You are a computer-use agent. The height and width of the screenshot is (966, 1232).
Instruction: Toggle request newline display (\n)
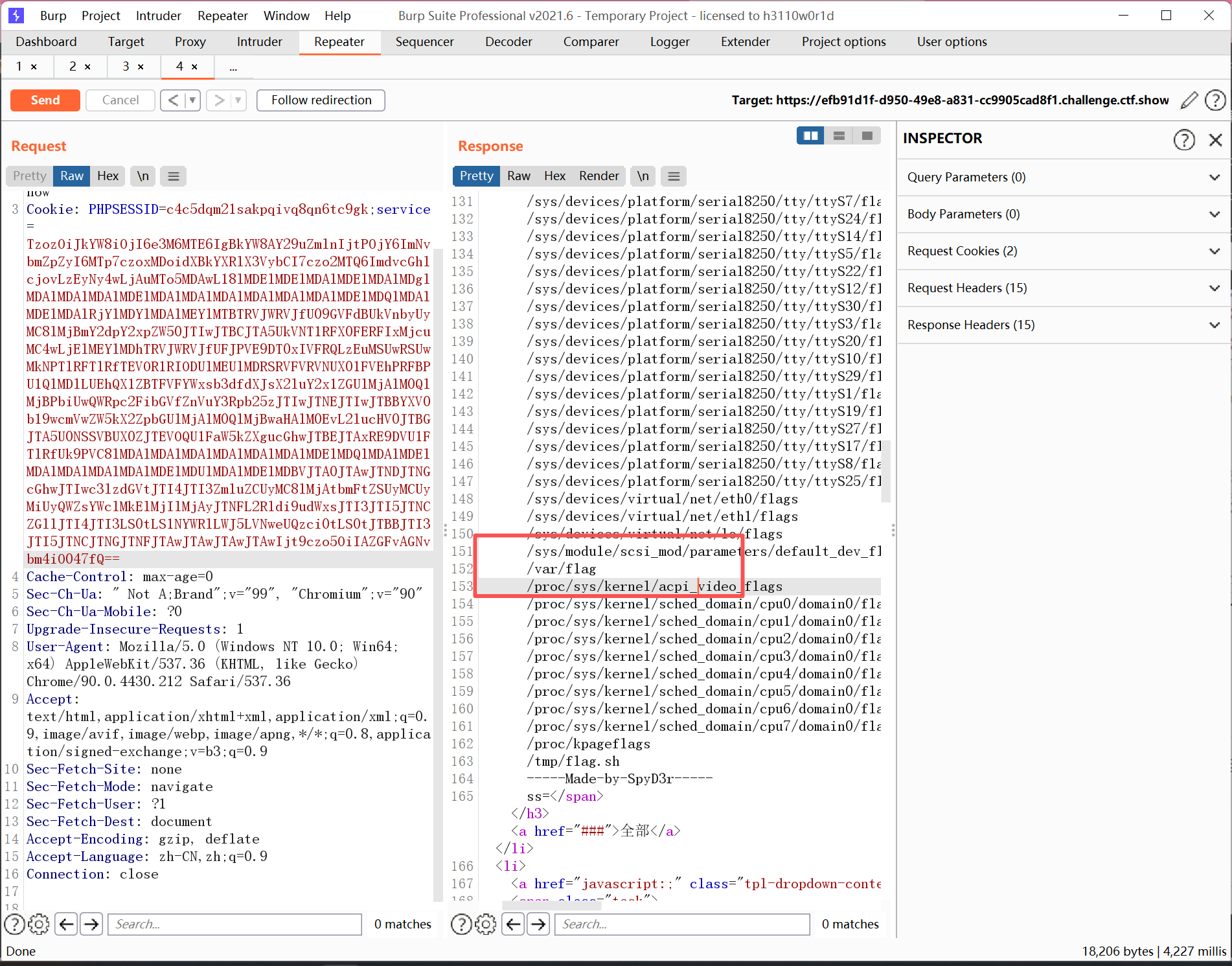143,176
